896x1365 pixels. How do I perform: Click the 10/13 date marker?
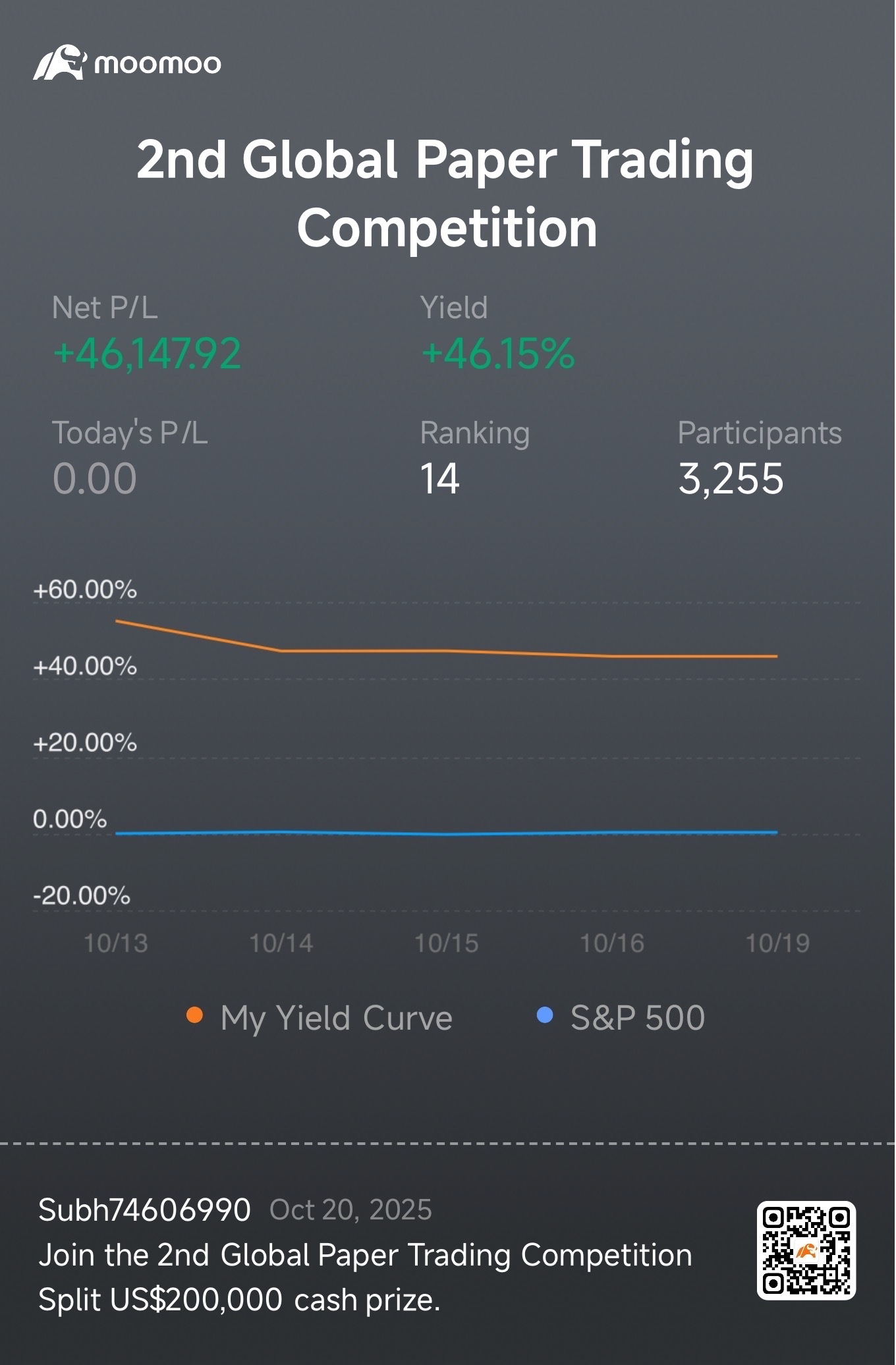(116, 943)
